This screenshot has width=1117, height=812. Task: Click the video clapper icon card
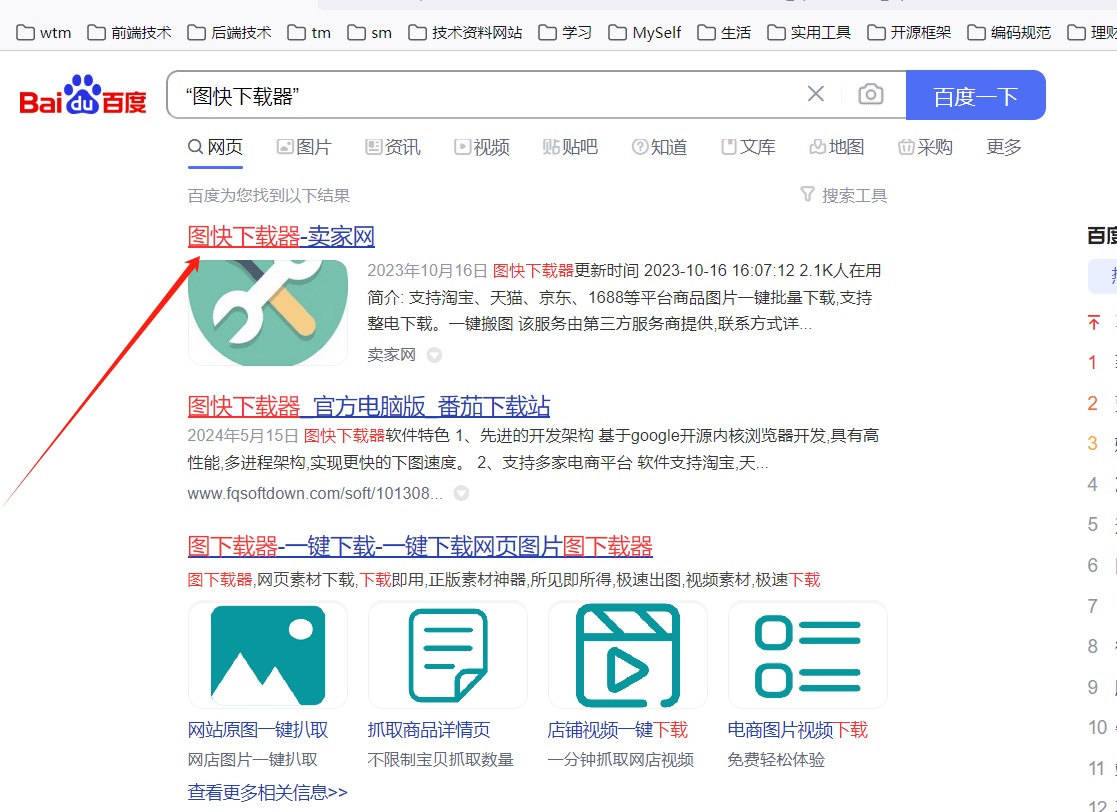tap(628, 655)
